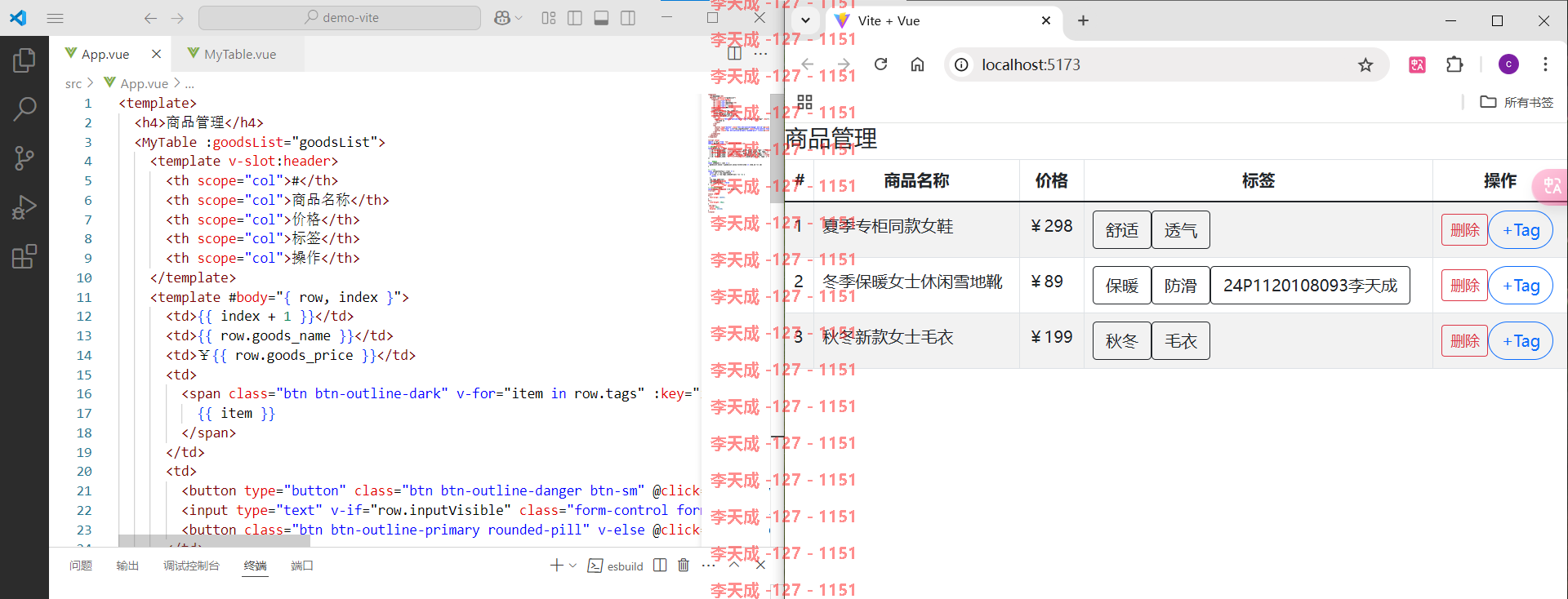Select the esbuild terminal
This screenshot has height=599, width=1568.
tap(616, 566)
